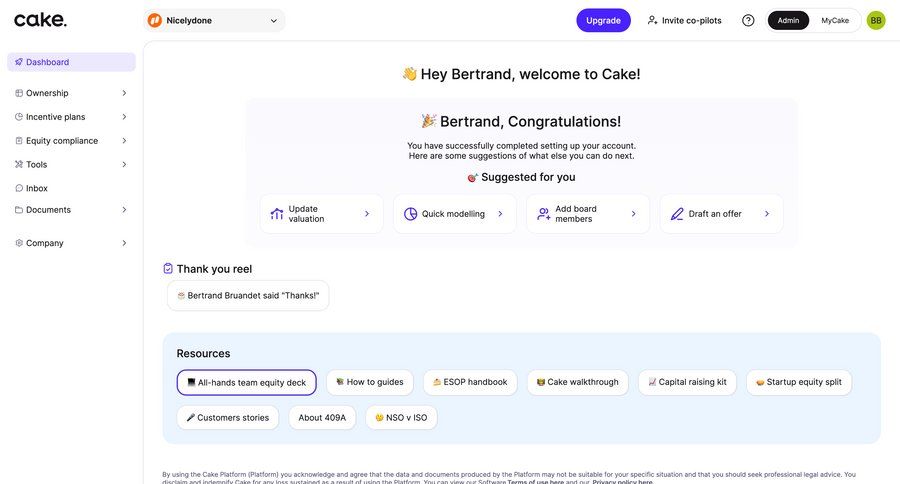
Task: Click the Draft an offer pen icon
Action: [677, 214]
